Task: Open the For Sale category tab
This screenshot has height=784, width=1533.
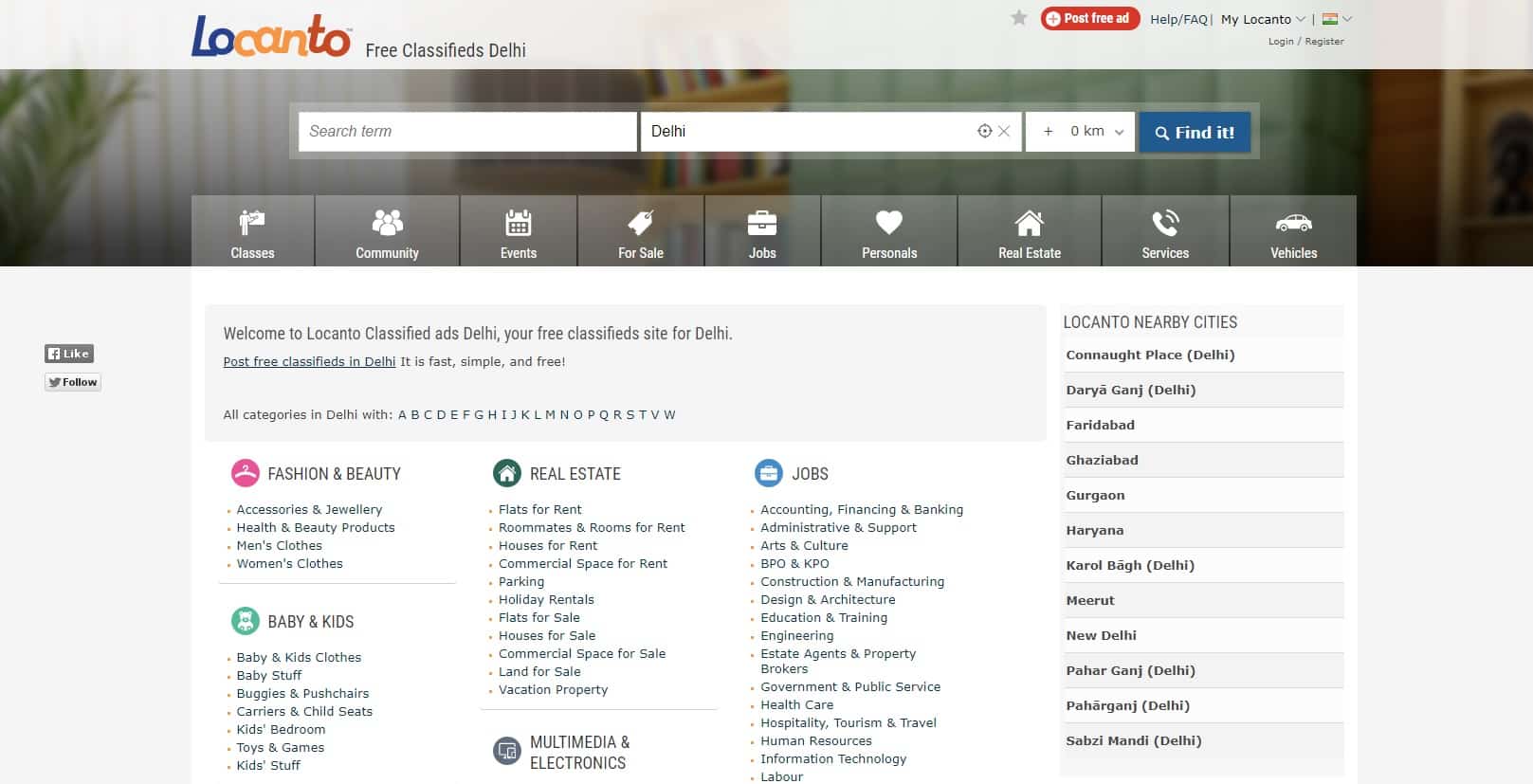Action: (641, 231)
